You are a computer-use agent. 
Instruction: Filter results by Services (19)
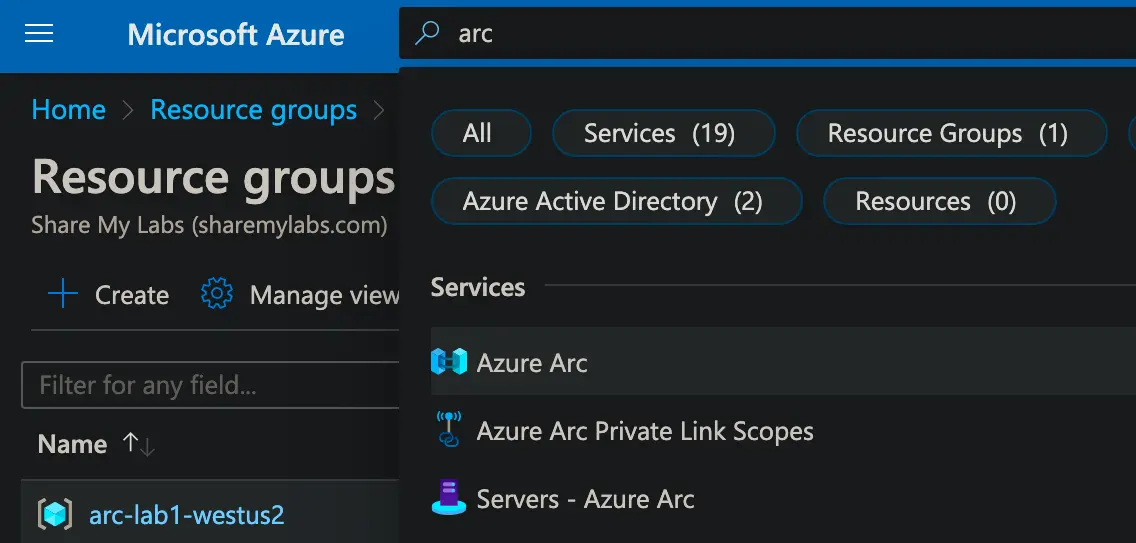coord(661,134)
